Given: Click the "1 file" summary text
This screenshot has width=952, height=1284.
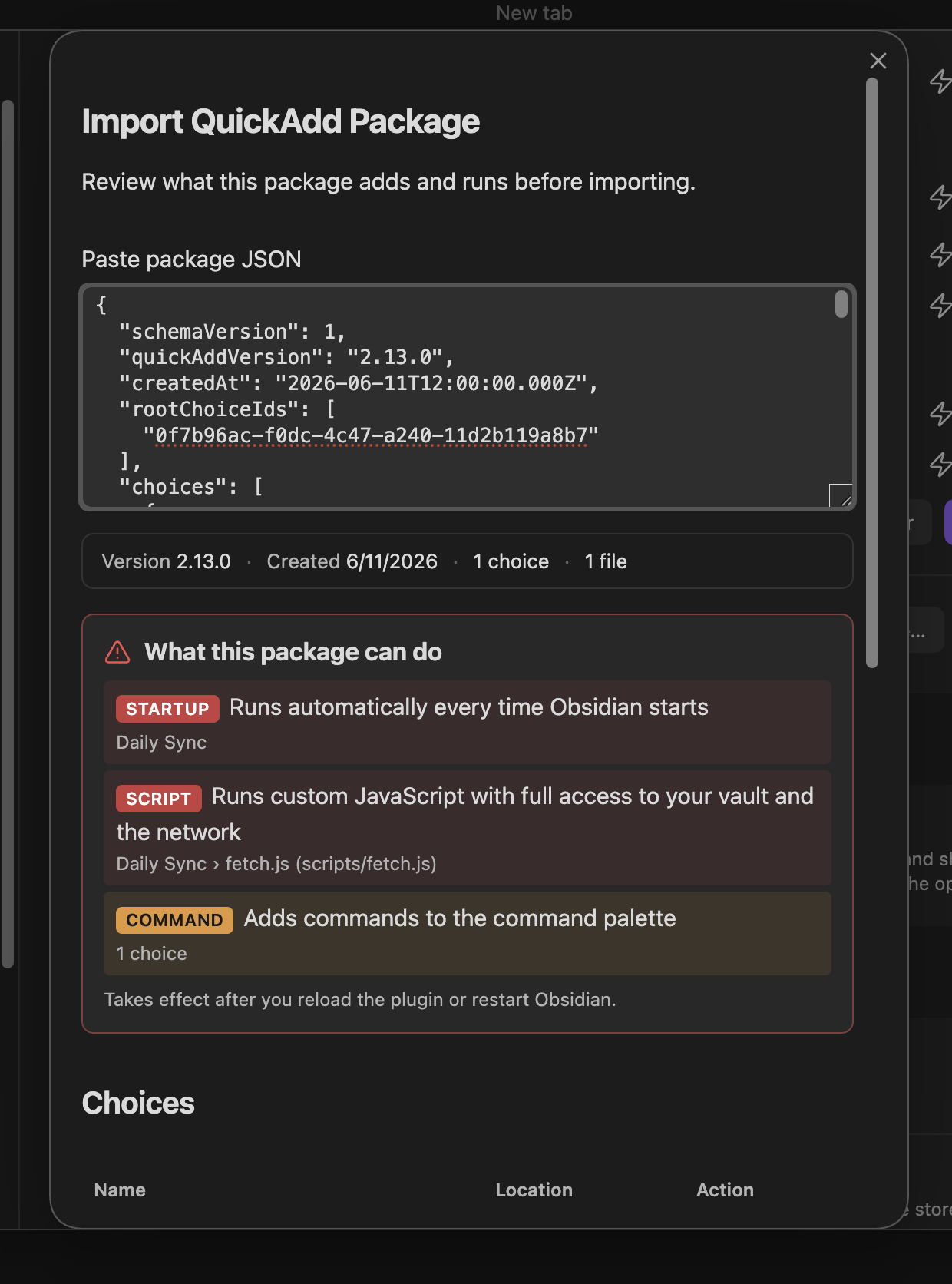Looking at the screenshot, I should tap(606, 561).
